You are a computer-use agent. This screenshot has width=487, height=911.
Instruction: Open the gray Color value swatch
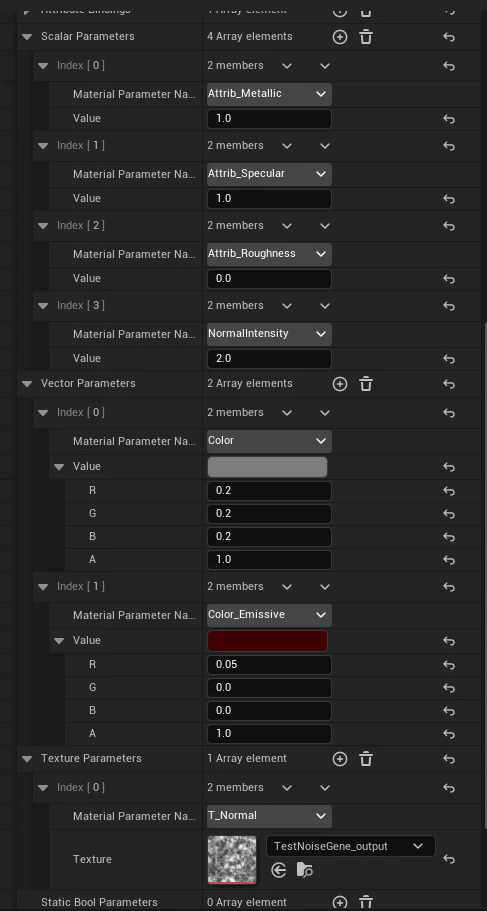pos(267,467)
